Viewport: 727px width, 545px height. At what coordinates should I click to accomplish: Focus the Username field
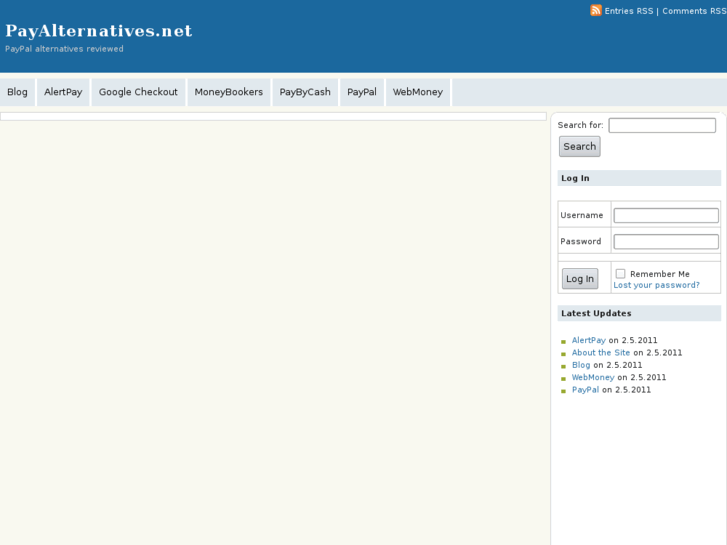tap(666, 215)
